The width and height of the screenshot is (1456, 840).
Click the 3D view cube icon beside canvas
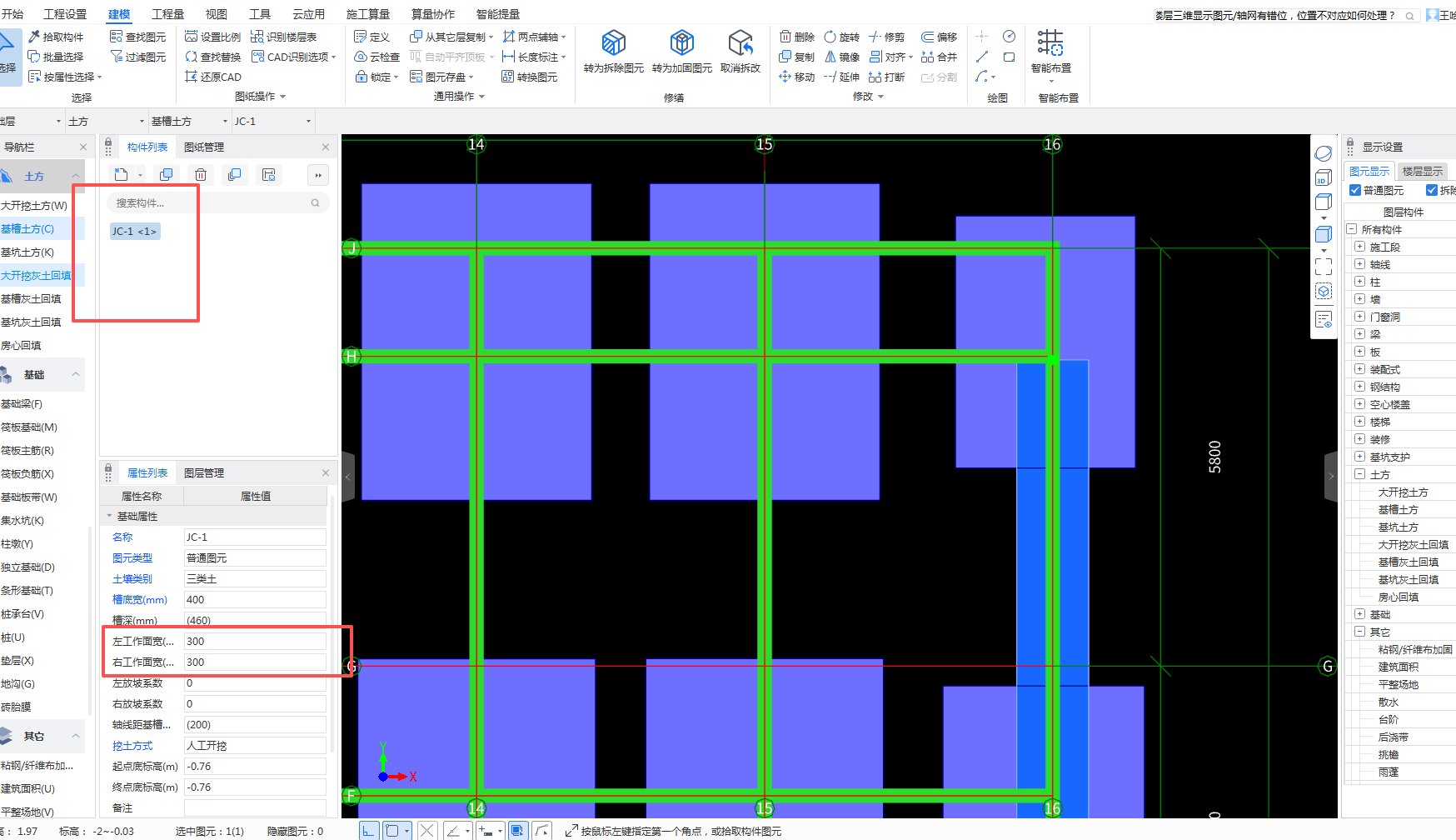[1324, 177]
